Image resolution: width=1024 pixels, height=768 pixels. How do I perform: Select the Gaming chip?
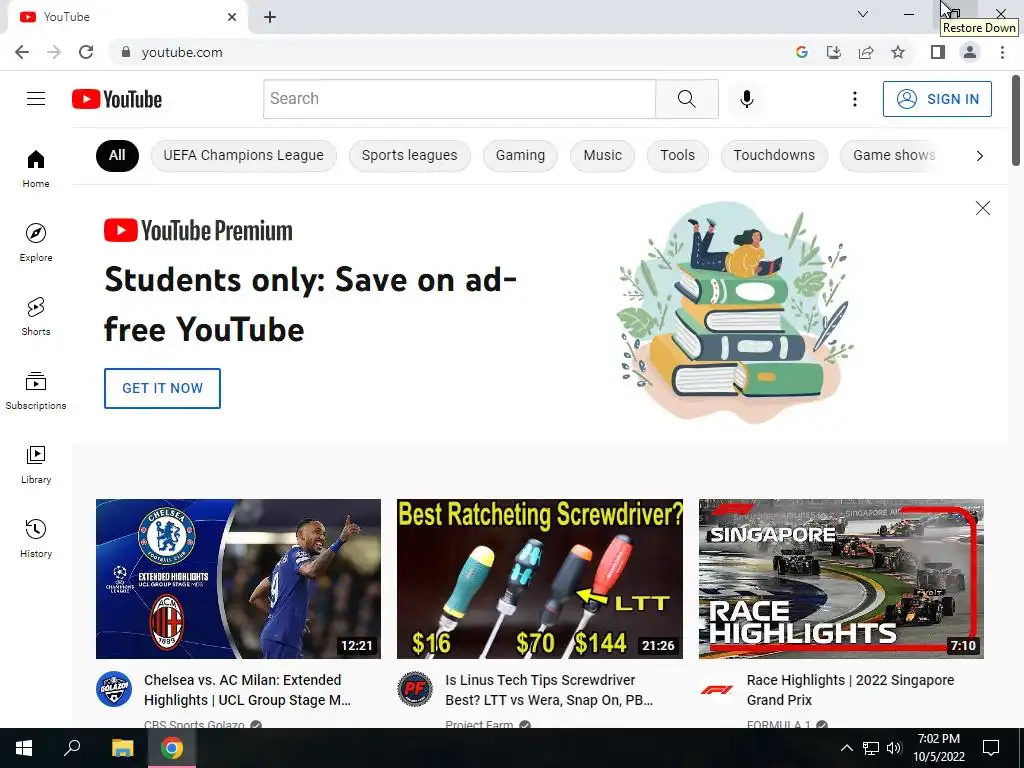(x=520, y=155)
